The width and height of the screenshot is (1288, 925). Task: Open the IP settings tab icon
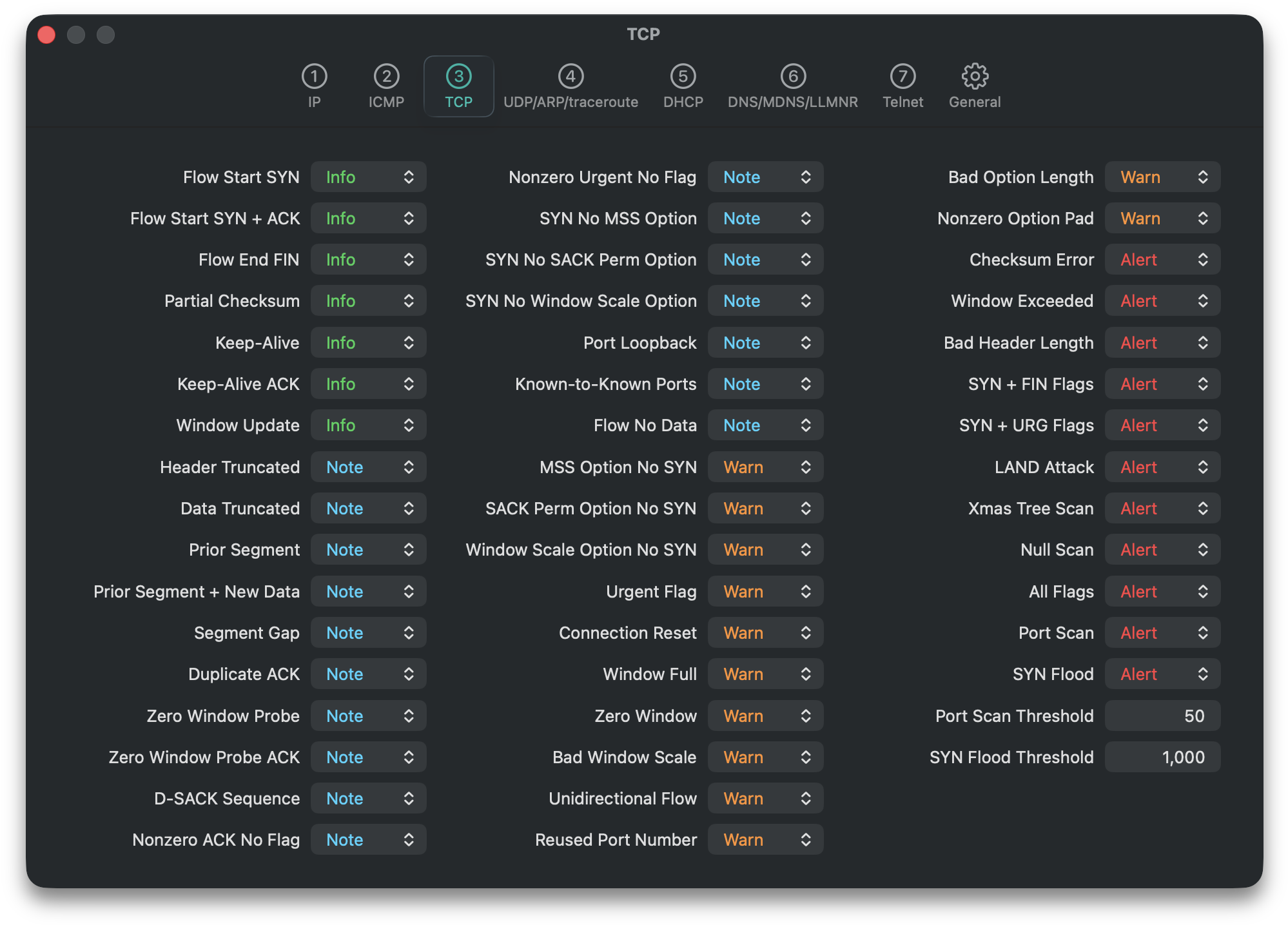click(314, 77)
